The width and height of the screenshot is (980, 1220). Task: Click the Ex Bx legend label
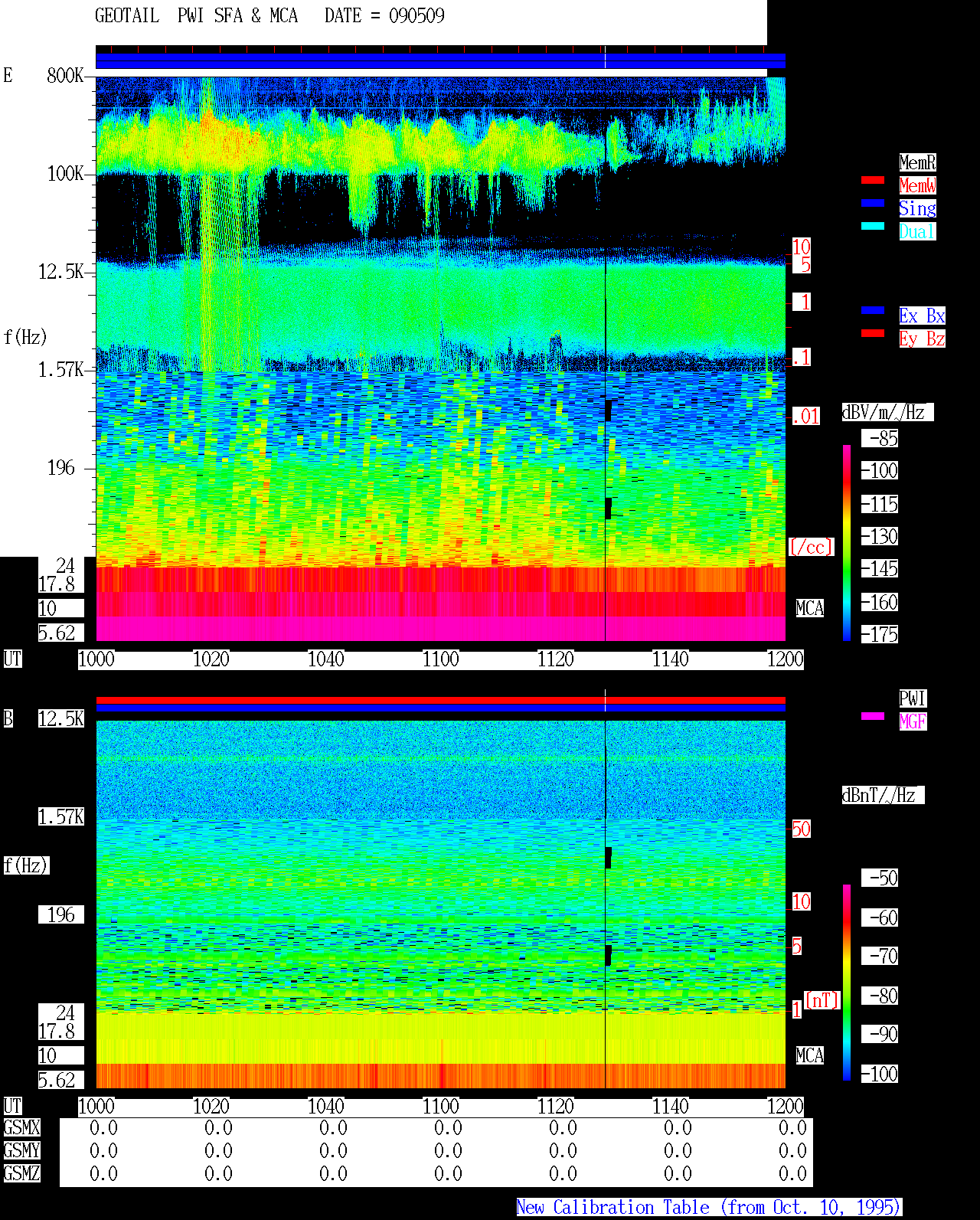(x=922, y=316)
